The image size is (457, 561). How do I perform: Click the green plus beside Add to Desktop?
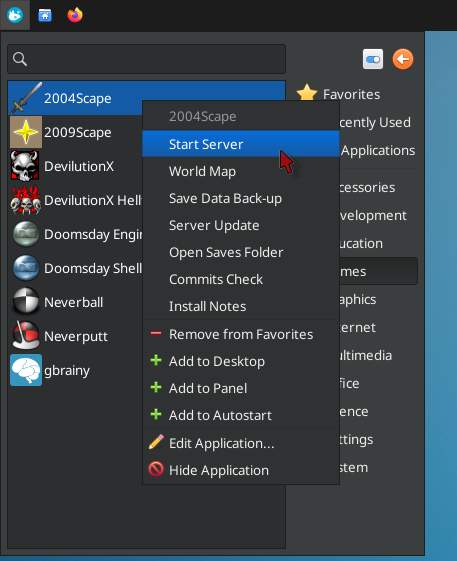click(156, 360)
